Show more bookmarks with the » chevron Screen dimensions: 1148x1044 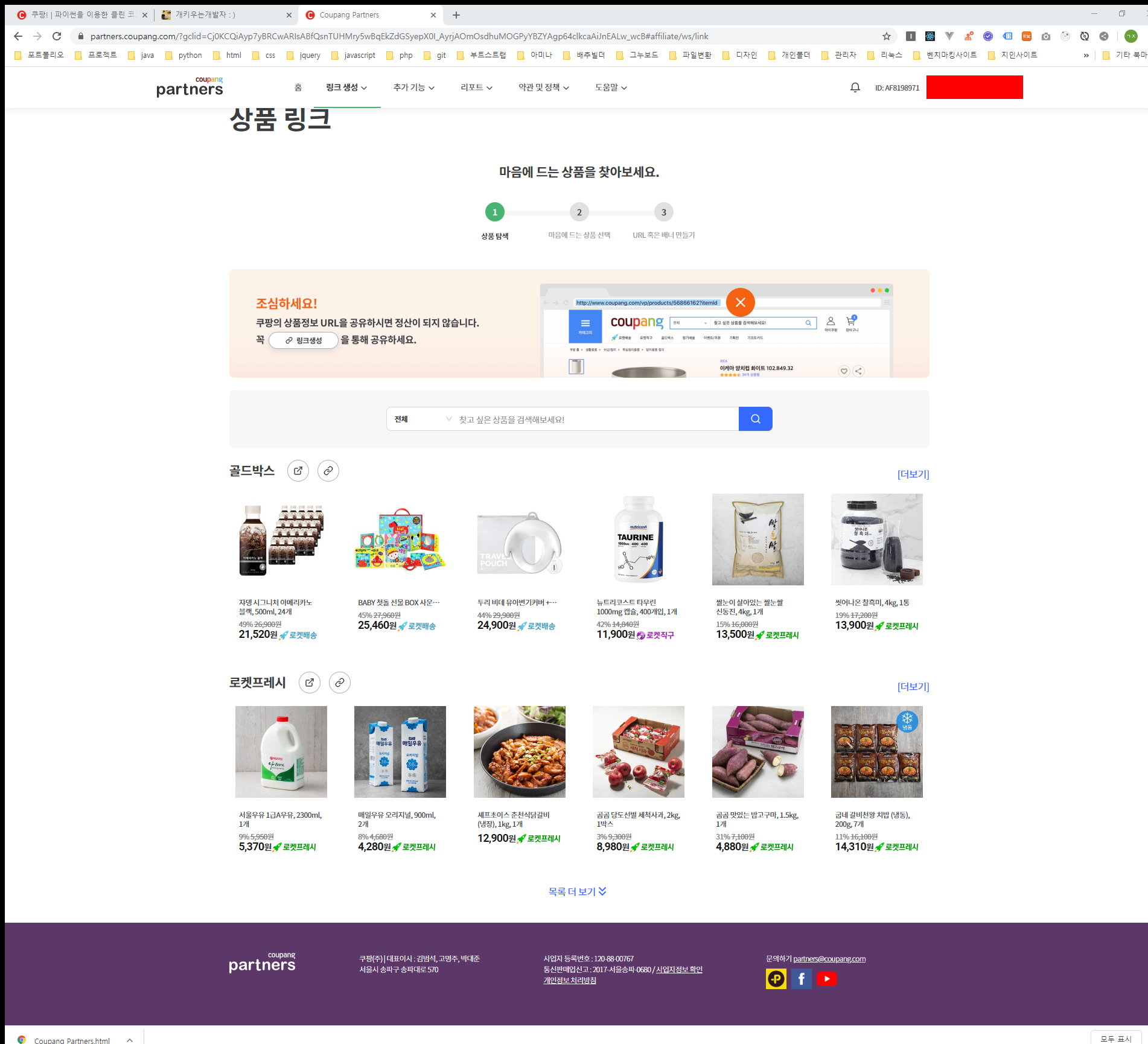[x=1086, y=55]
